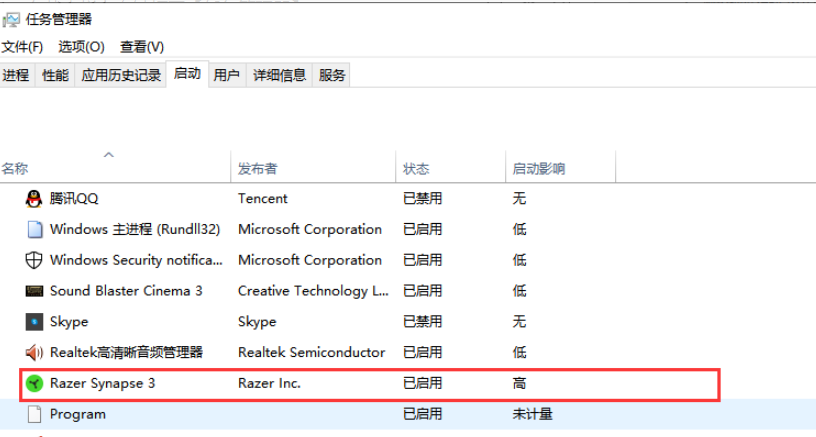Select the Windows Rundll32 file icon
The width and height of the screenshot is (816, 437).
34,229
